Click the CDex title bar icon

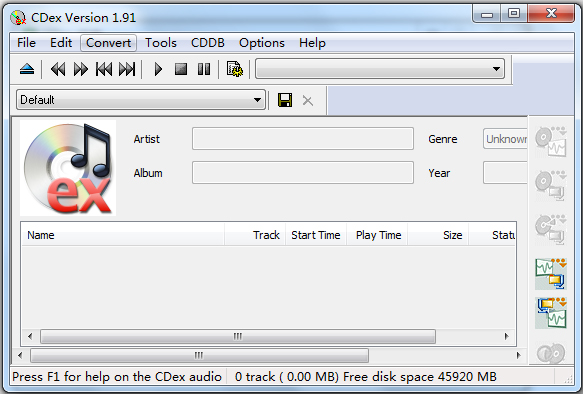pyautogui.click(x=18, y=17)
